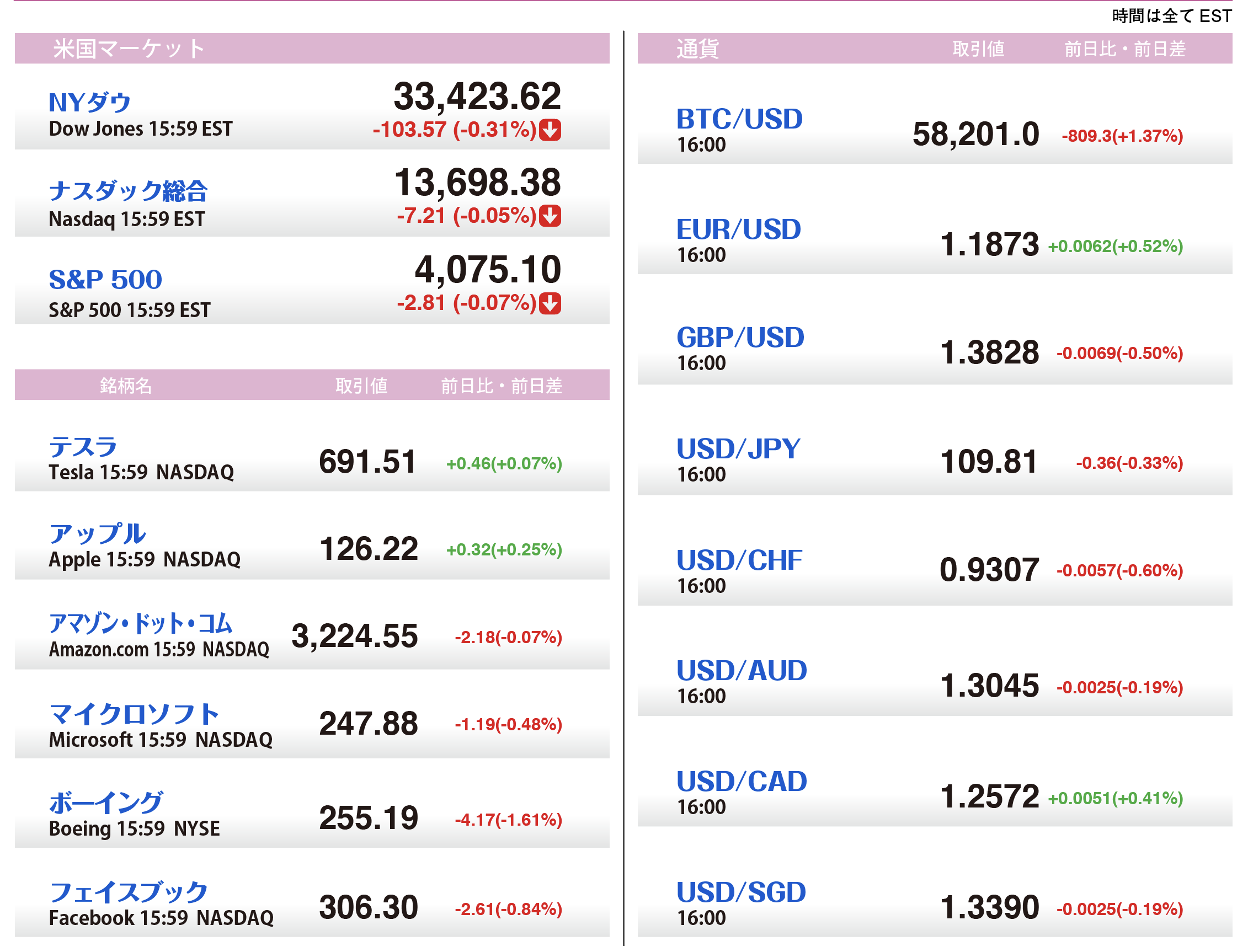Open the ナスダック総合 index link
Image resolution: width=1248 pixels, height=952 pixels.
[x=128, y=190]
